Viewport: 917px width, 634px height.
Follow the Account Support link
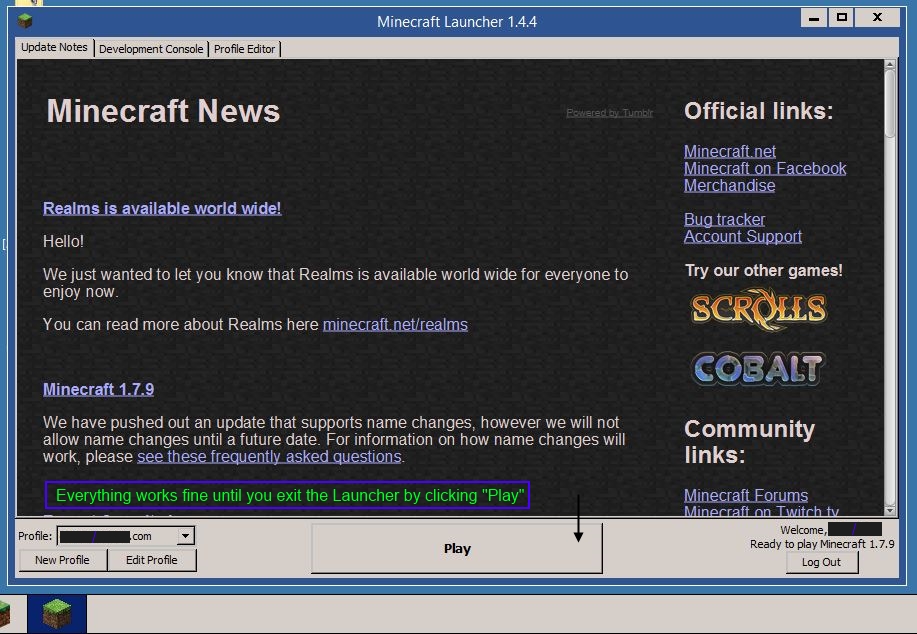(x=742, y=236)
